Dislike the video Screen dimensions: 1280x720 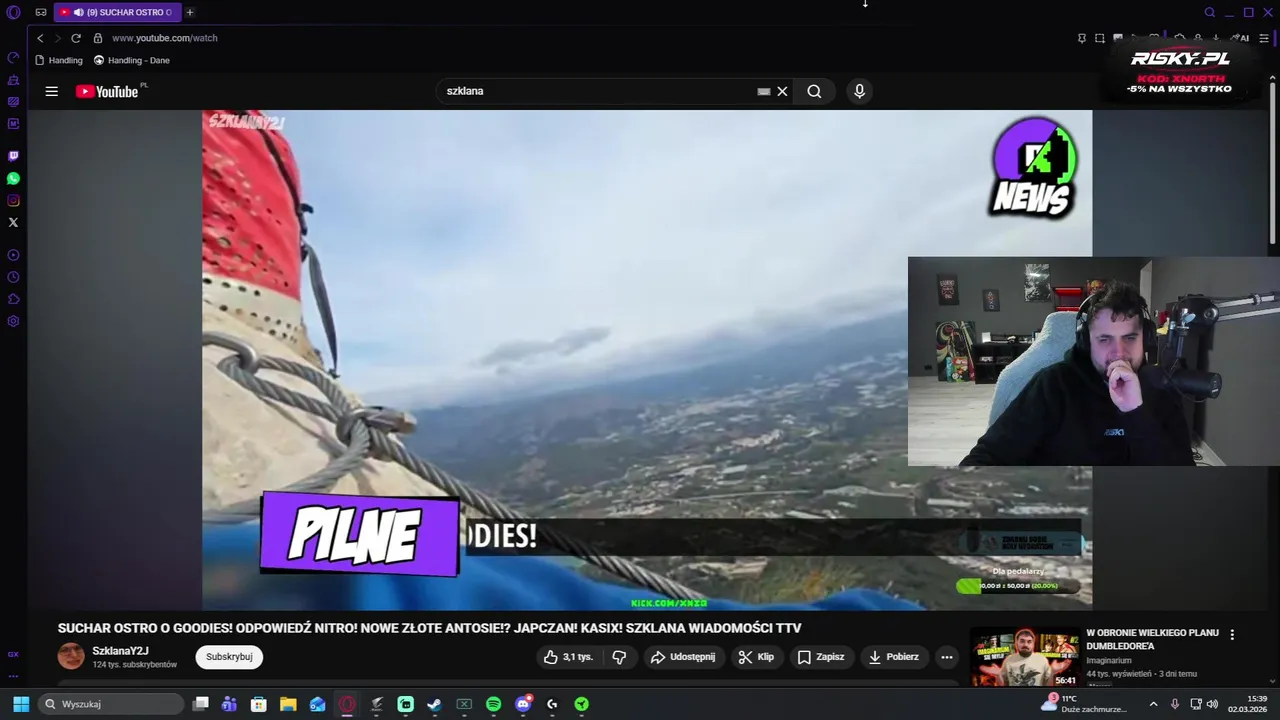[619, 657]
